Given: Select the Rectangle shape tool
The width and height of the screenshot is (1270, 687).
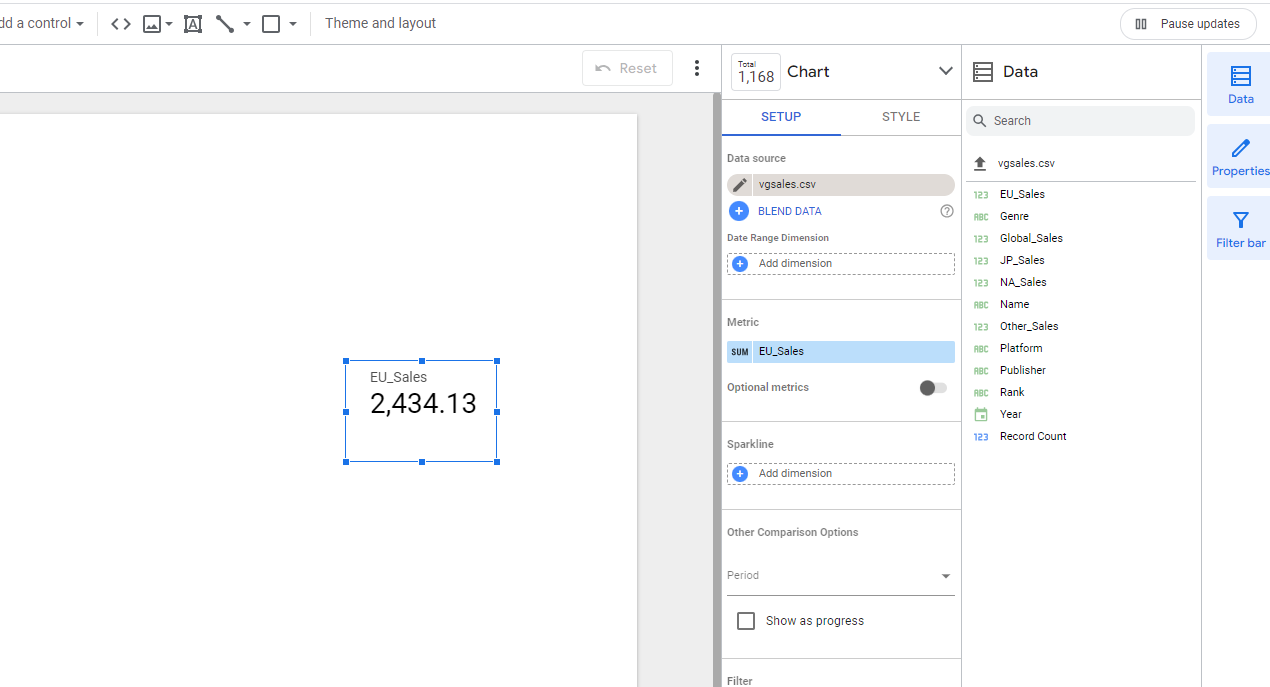Looking at the screenshot, I should click(x=271, y=24).
